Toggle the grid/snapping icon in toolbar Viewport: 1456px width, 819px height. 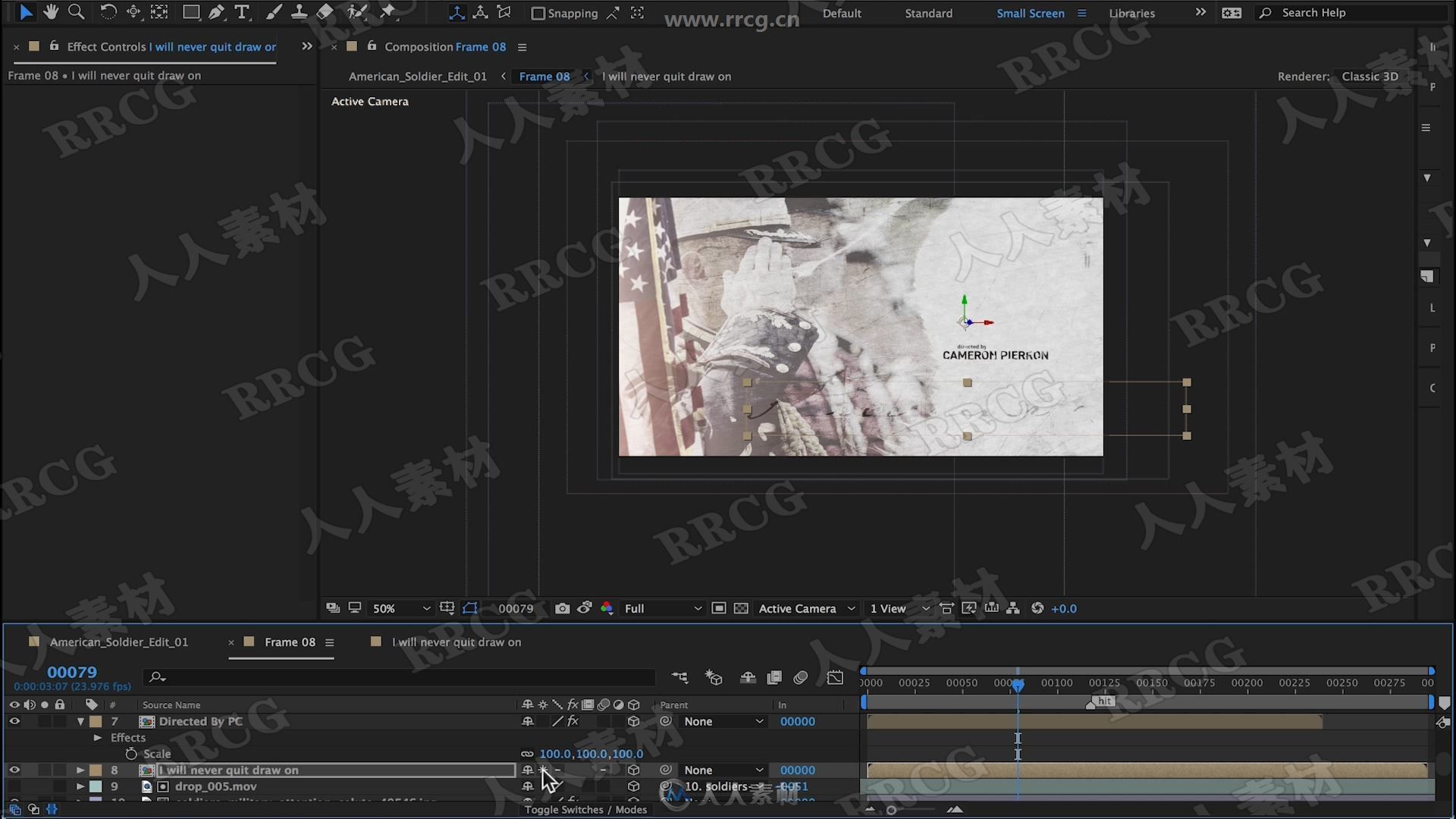pyautogui.click(x=538, y=12)
